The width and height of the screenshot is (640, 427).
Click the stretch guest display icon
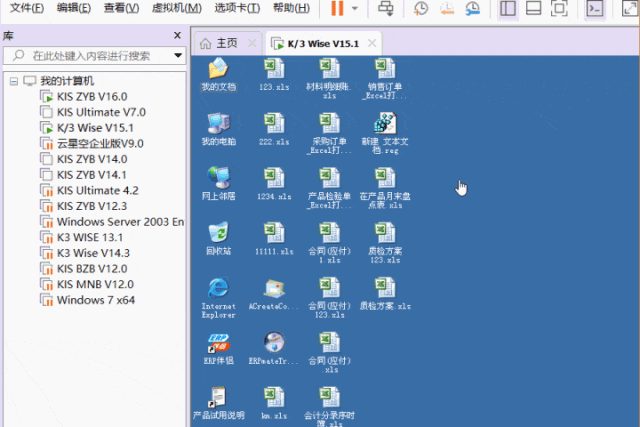[630, 8]
